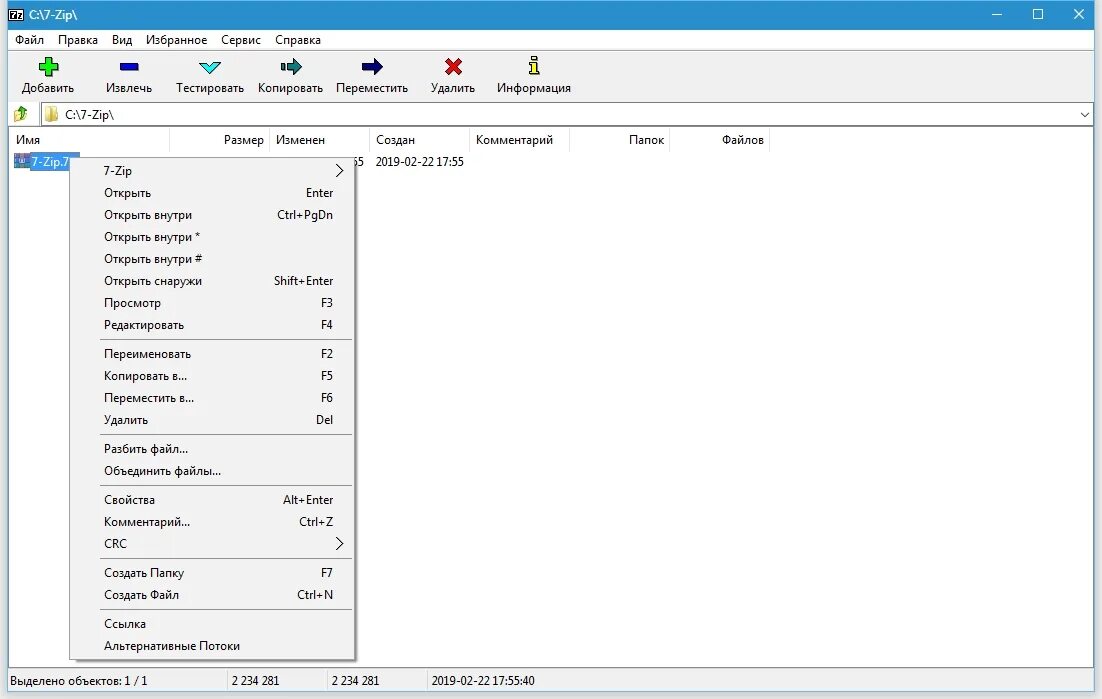Screen dimensions: 1102x699
Task: Select Разбить файл... entry
Action: [x=212, y=449]
